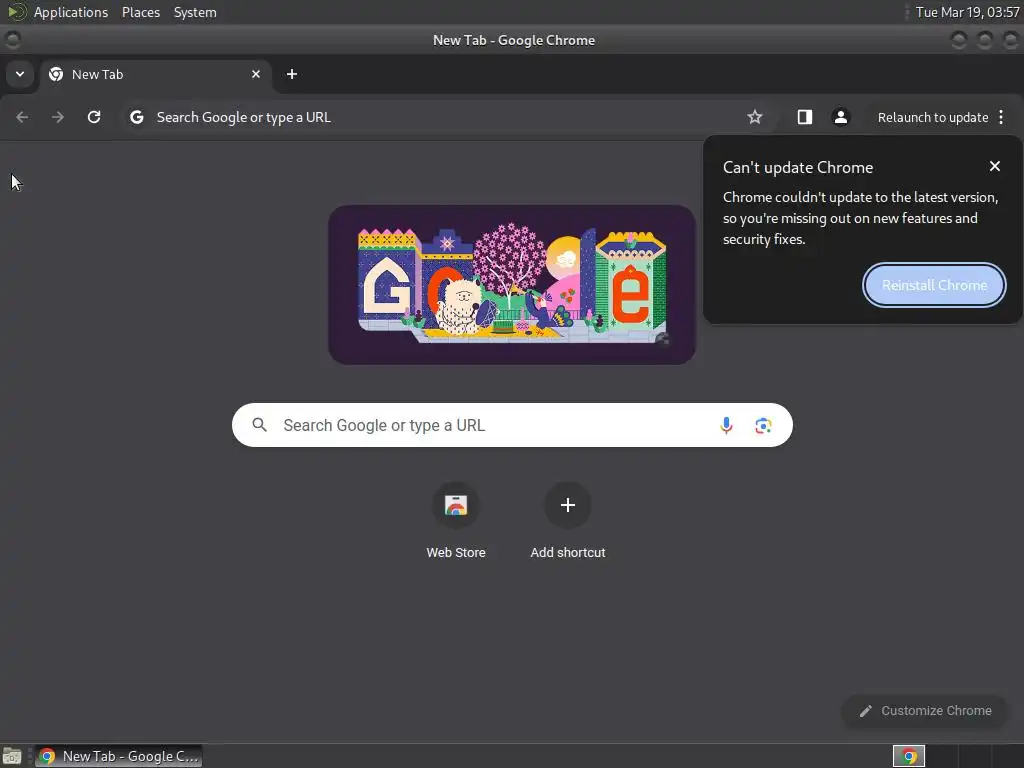Bookmark this tab with the star icon
Viewport: 1024px width, 768px height.
755,117
